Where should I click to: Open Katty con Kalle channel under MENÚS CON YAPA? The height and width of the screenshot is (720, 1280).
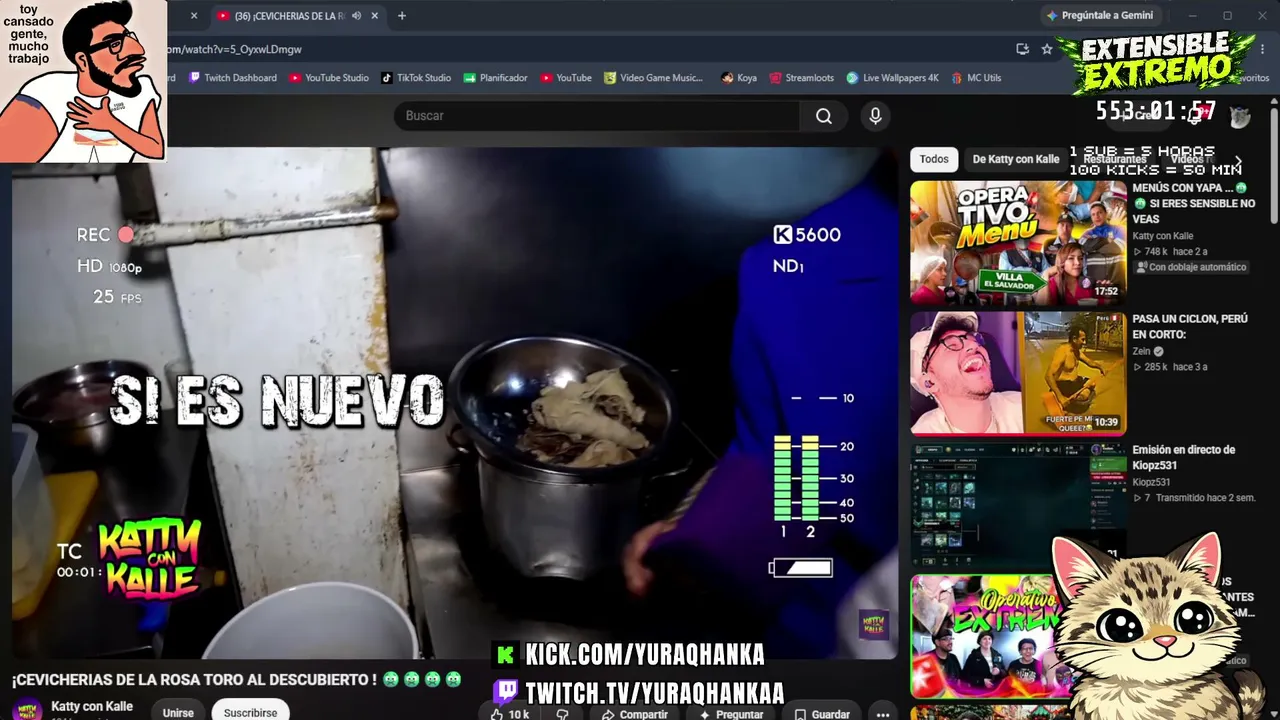click(x=1163, y=236)
